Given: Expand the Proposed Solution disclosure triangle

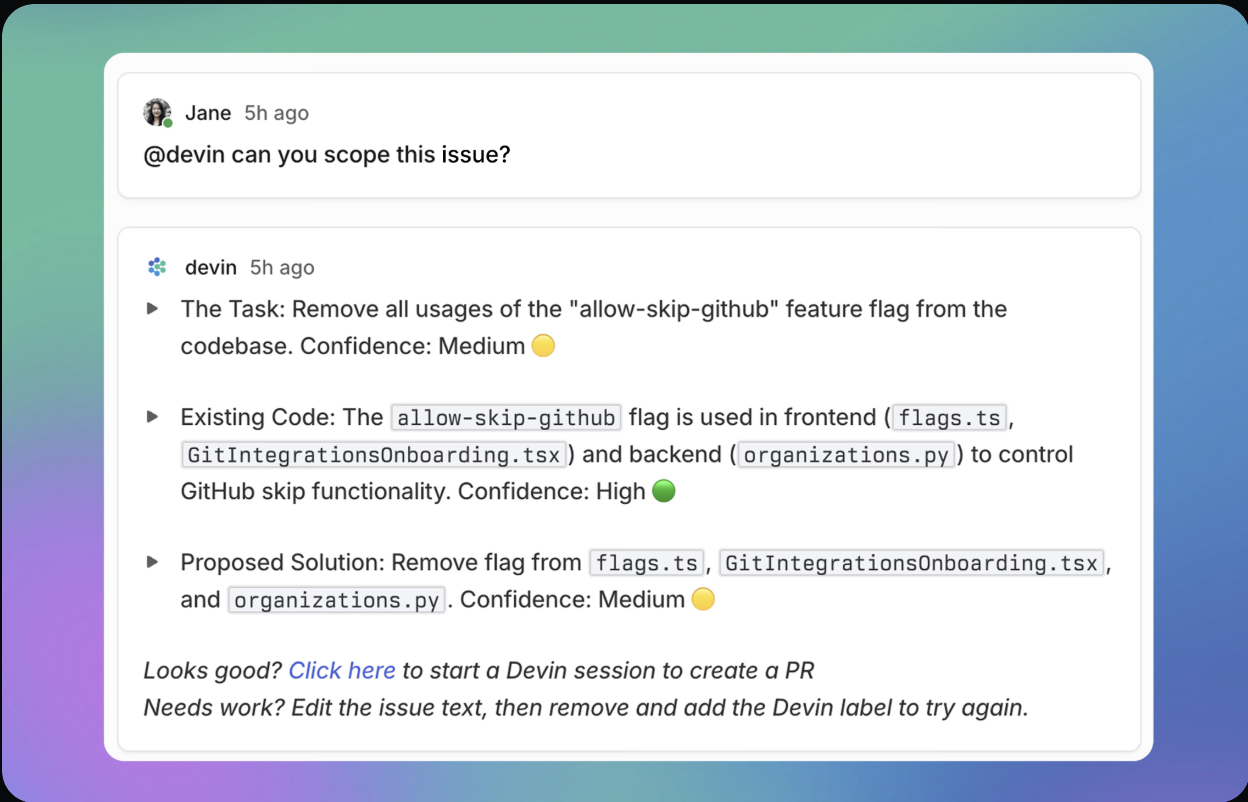Looking at the screenshot, I should click(153, 562).
